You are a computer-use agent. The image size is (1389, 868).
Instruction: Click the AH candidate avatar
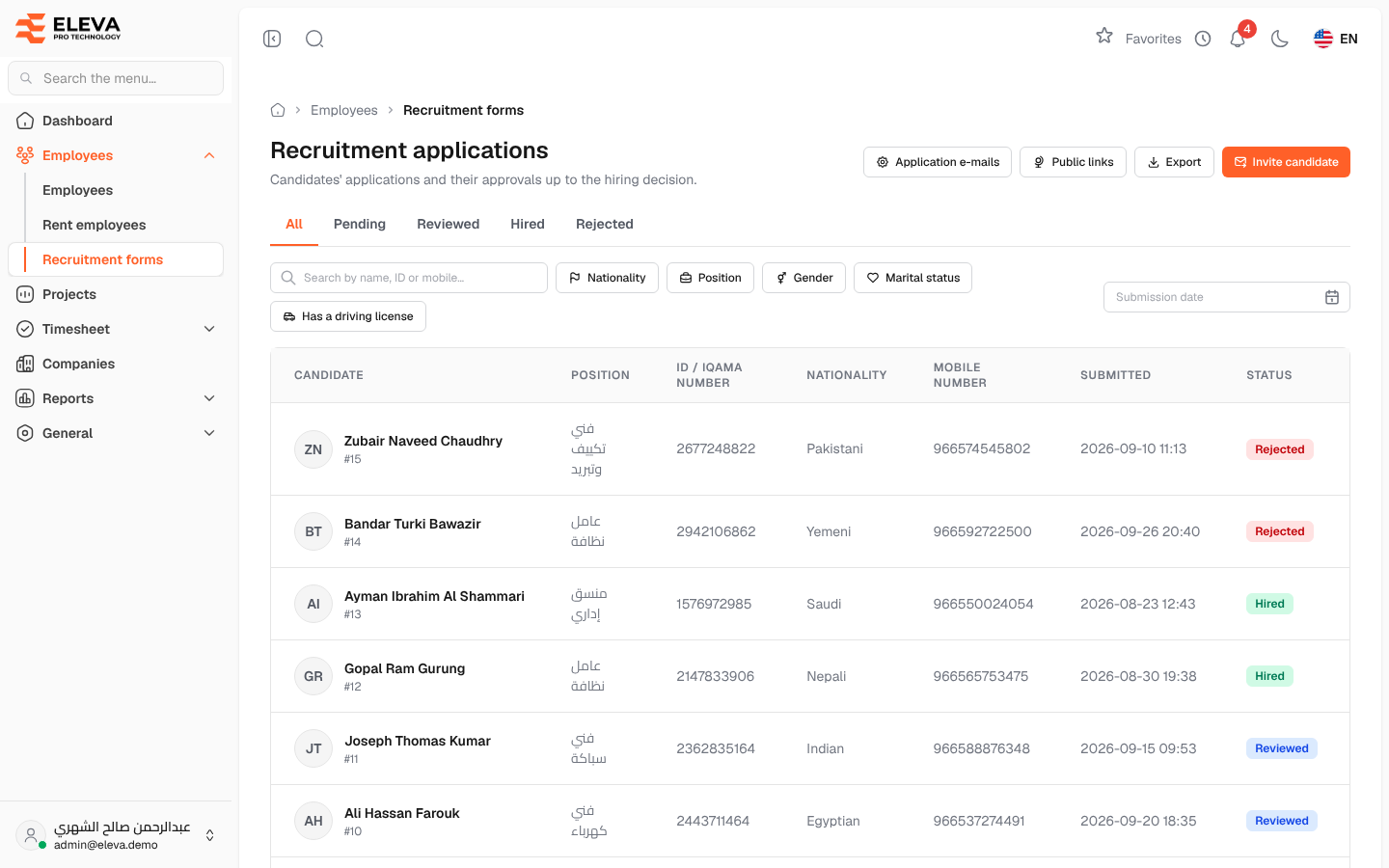point(313,821)
